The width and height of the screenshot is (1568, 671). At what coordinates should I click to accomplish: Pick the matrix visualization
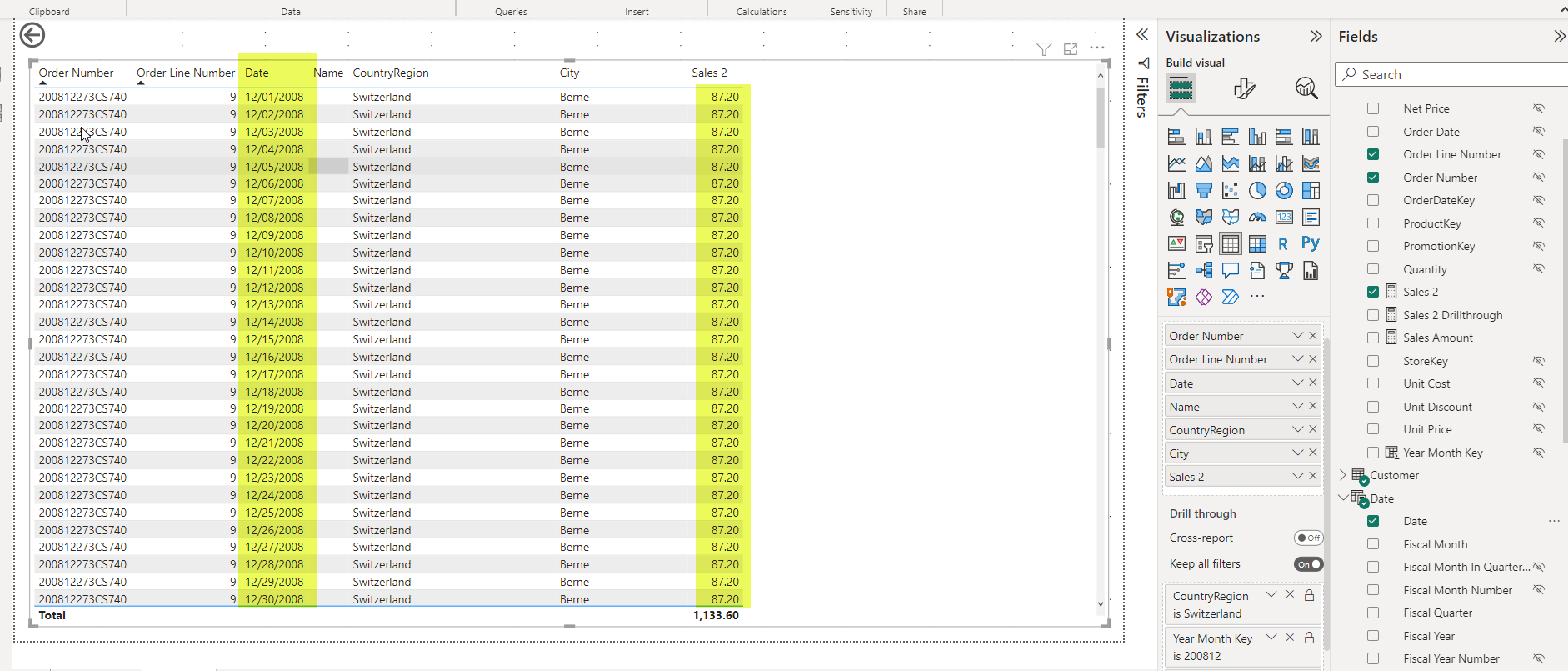click(1257, 244)
